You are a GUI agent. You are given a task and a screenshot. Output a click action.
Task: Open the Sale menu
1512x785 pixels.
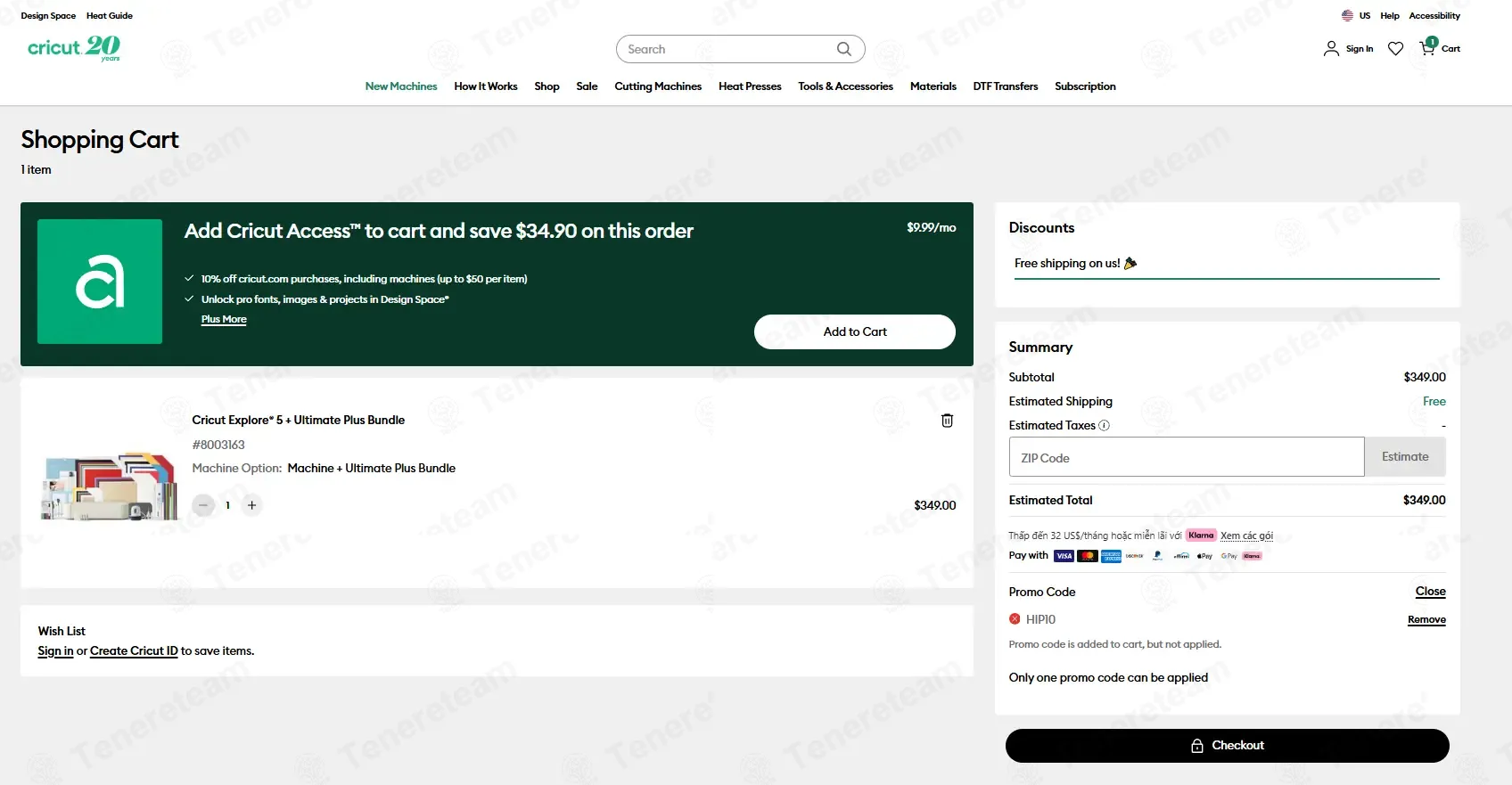click(x=587, y=86)
